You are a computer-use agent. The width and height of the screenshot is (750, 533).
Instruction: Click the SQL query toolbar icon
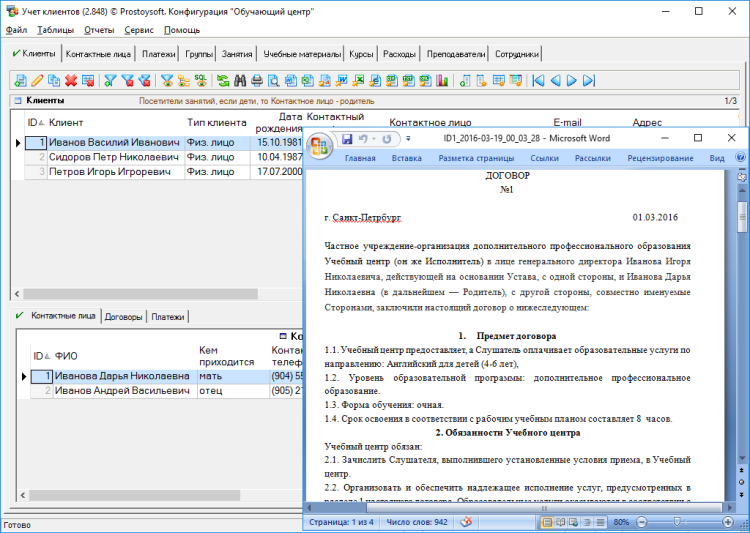[x=200, y=80]
